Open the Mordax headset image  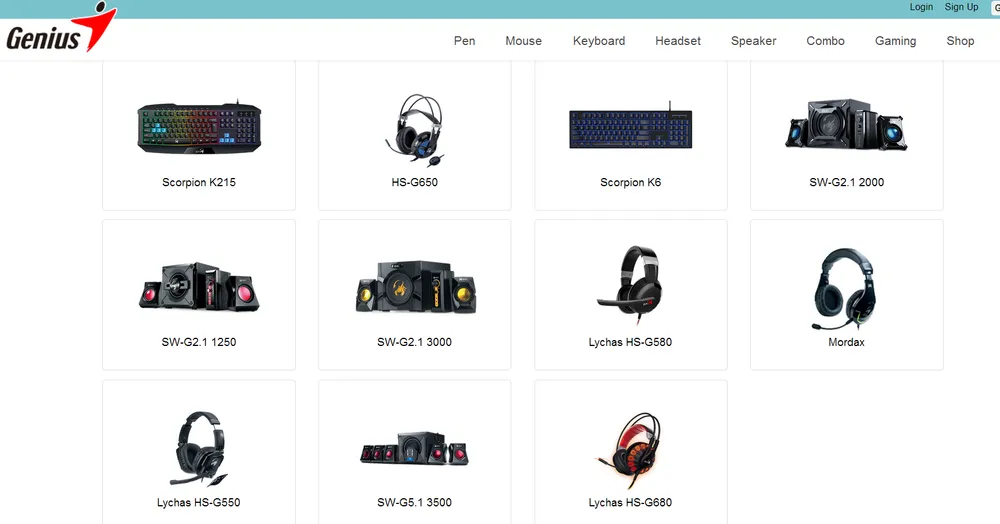pos(845,289)
